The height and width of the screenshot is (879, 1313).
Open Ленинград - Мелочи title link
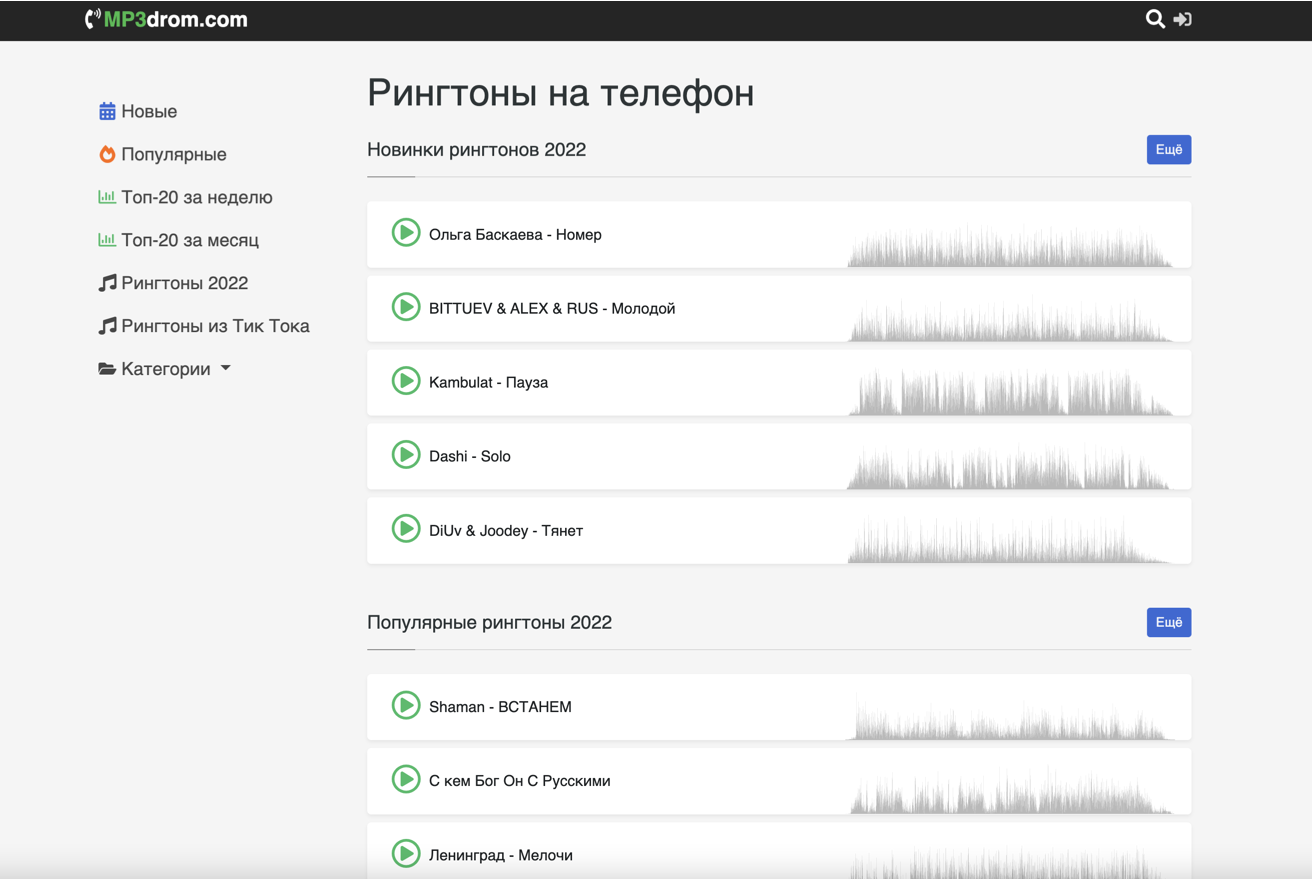[501, 855]
